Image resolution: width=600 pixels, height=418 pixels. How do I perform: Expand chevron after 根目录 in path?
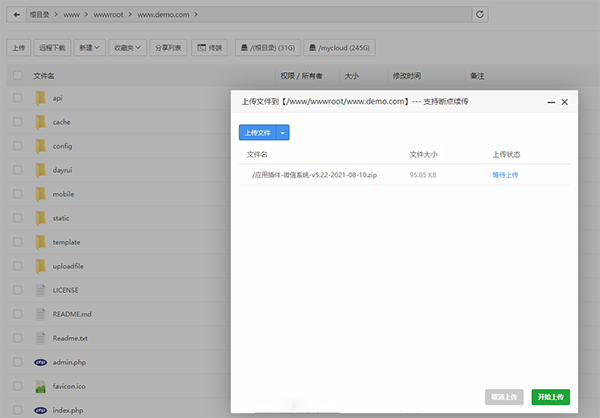56,15
